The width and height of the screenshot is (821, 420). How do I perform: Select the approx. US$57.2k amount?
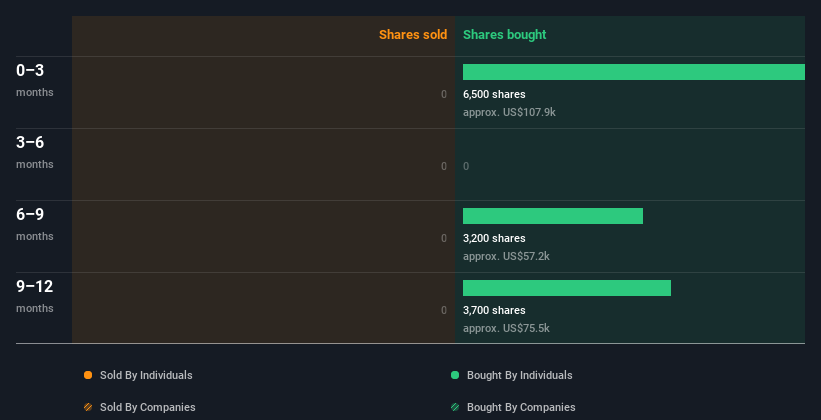(506, 257)
